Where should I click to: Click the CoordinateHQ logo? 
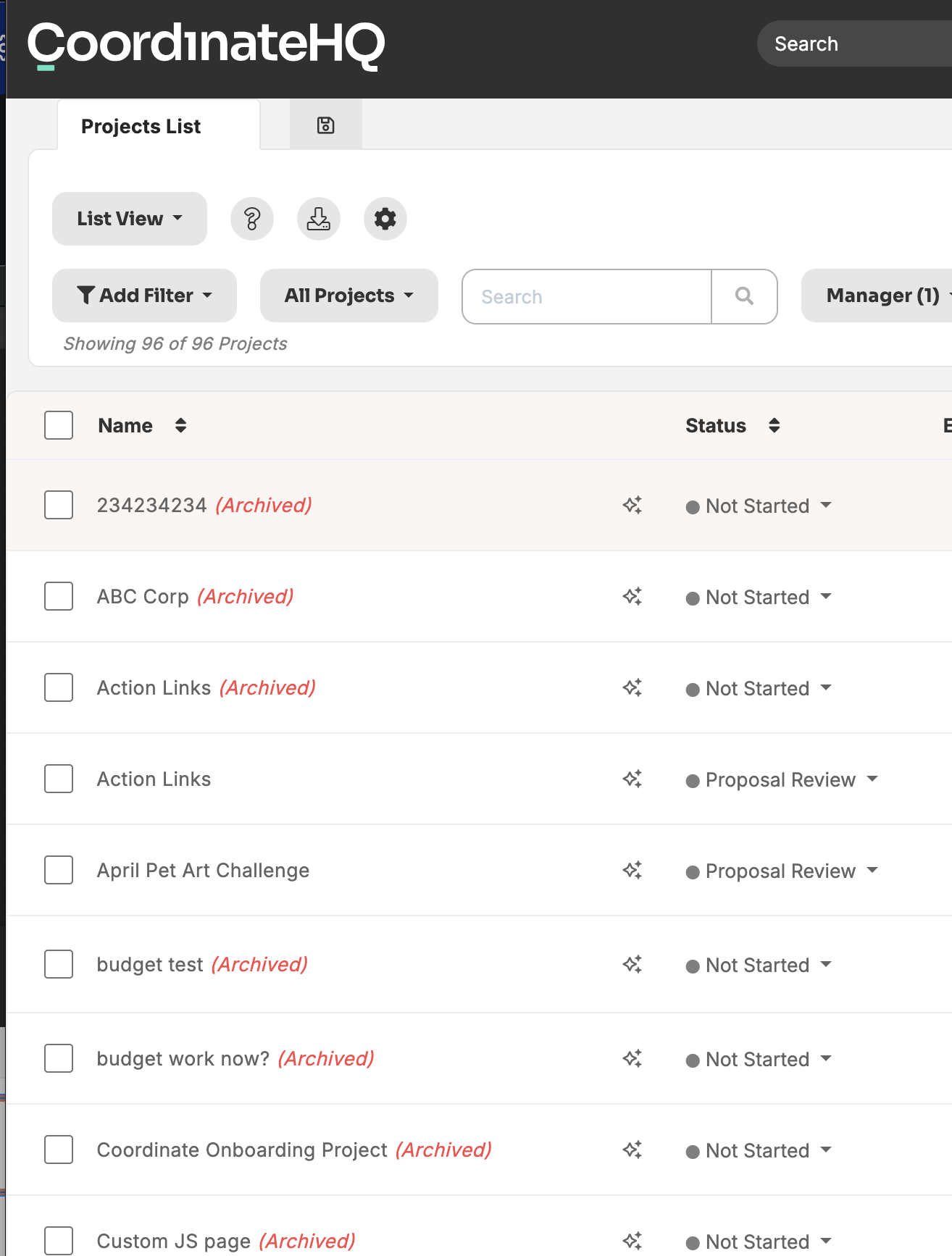pyautogui.click(x=206, y=45)
